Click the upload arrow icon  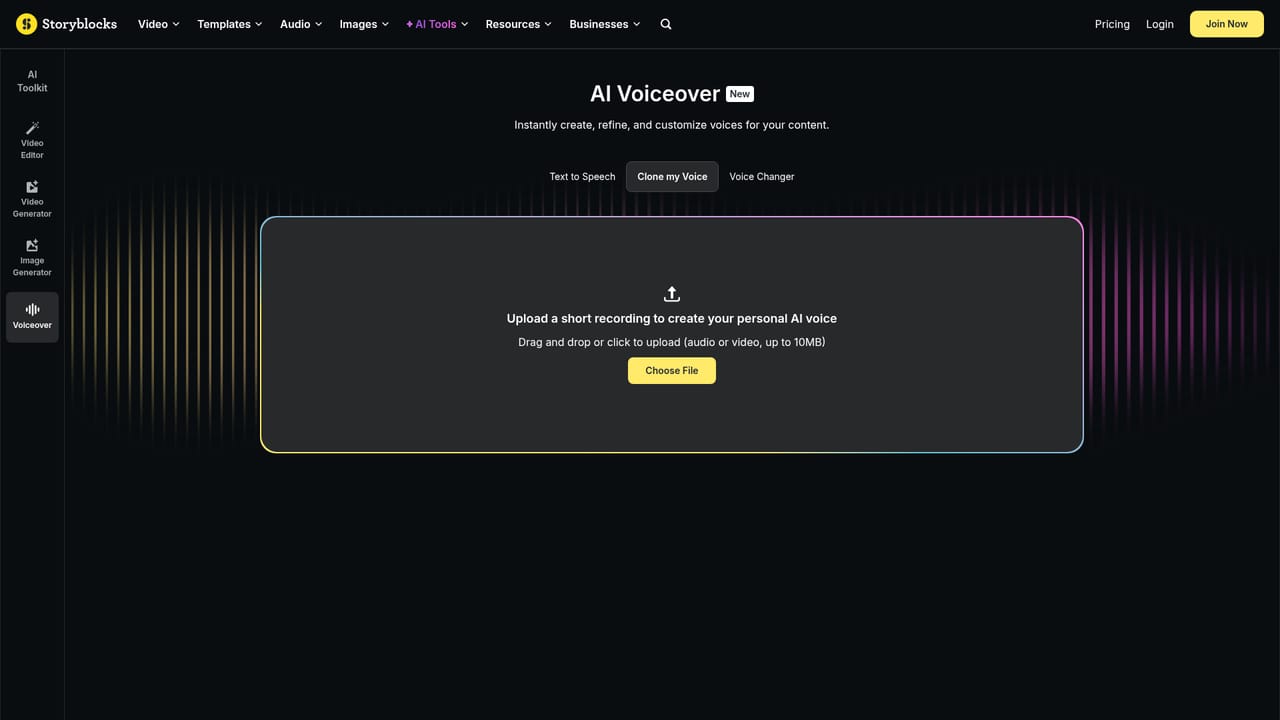tap(672, 294)
